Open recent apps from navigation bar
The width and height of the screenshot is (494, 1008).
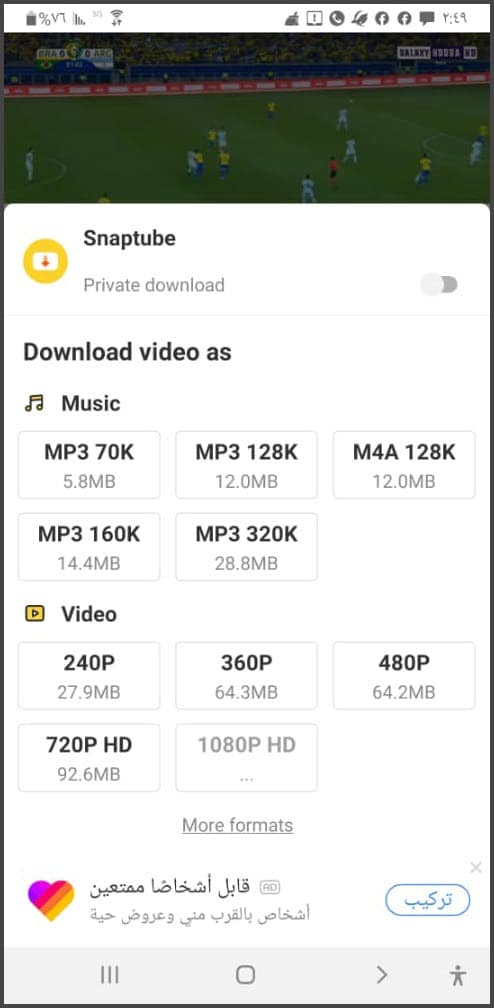click(x=110, y=975)
